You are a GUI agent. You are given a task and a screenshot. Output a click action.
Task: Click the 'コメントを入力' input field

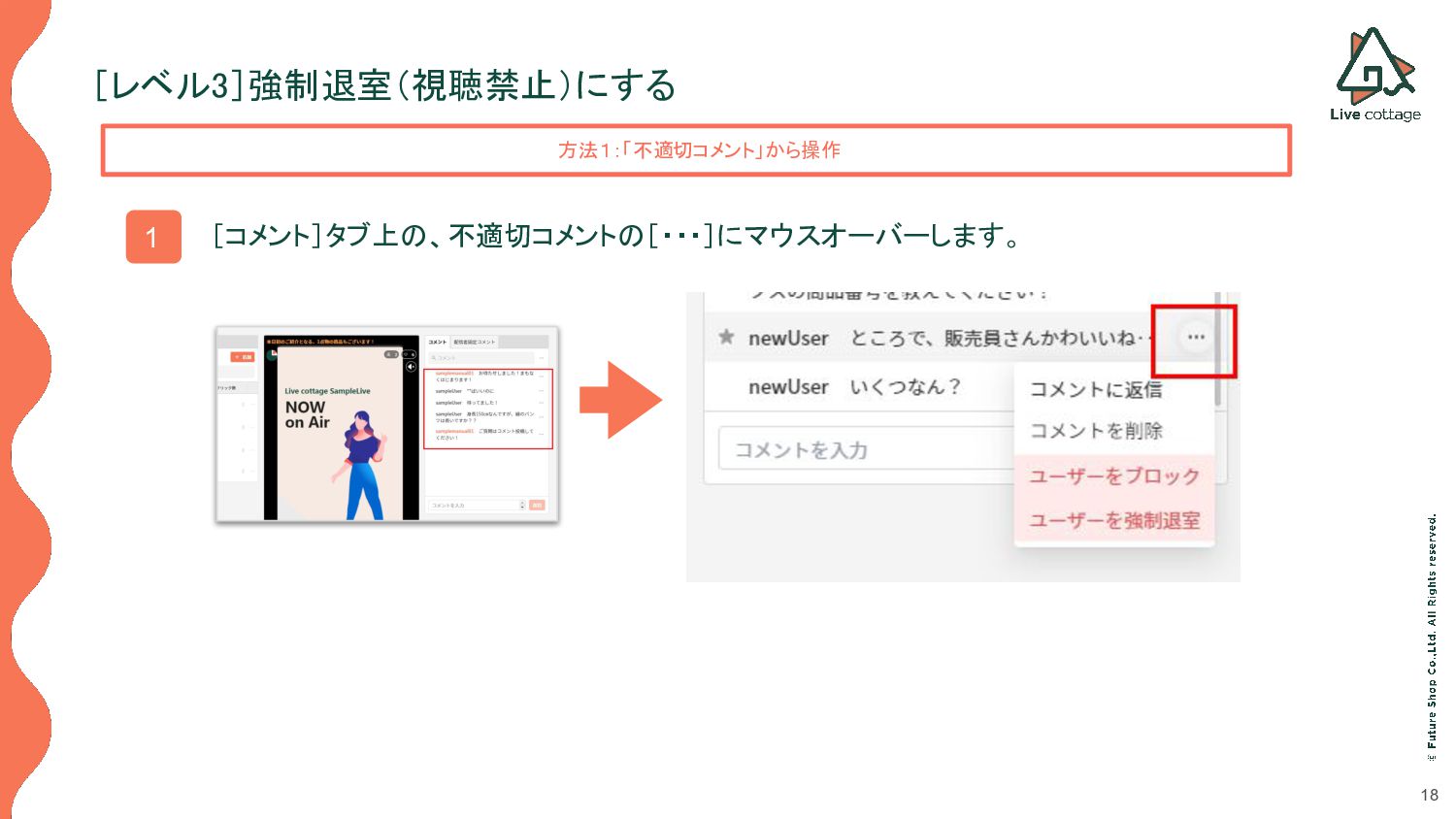point(866,449)
